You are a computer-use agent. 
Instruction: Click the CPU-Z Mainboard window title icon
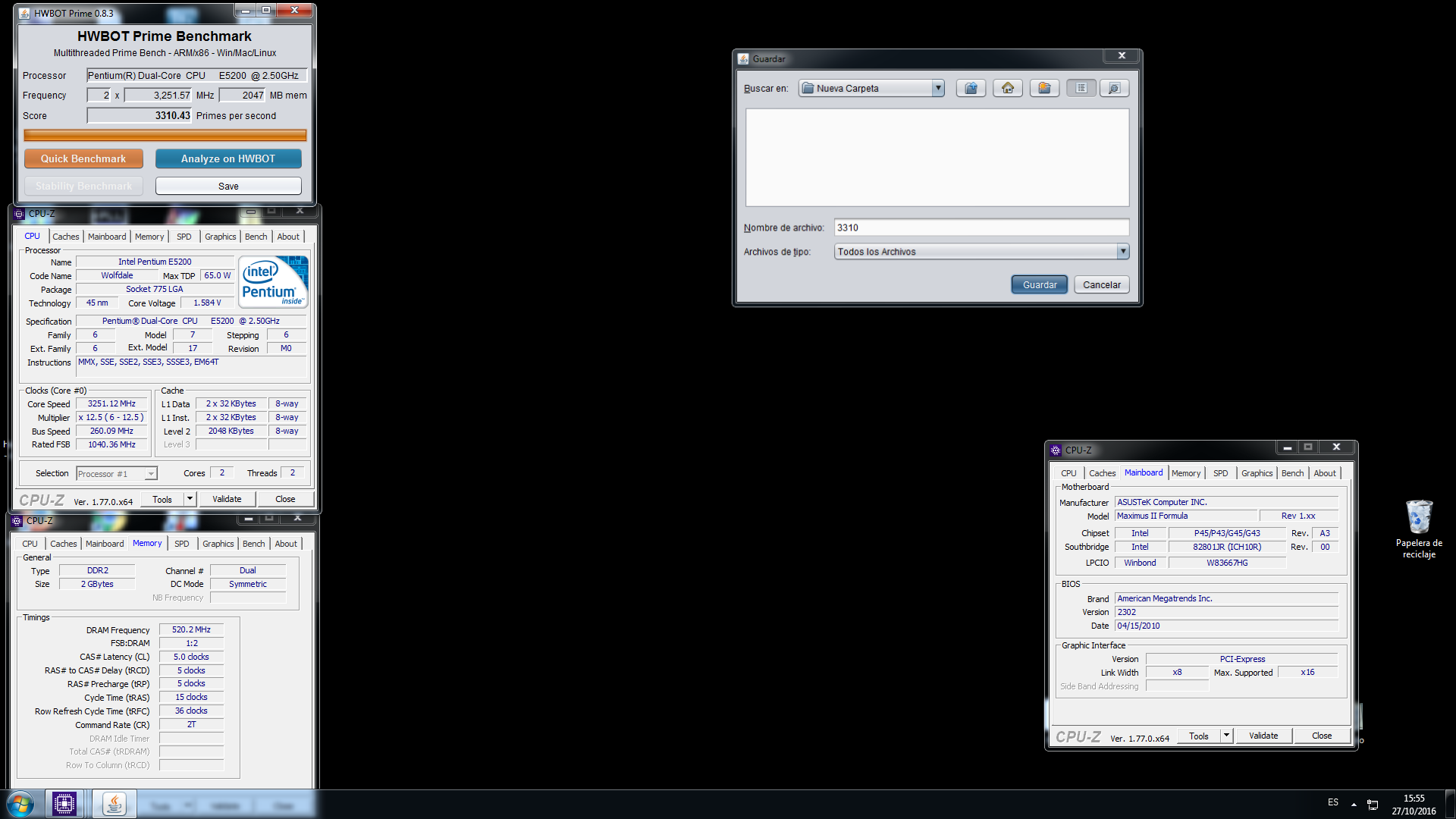pyautogui.click(x=1056, y=450)
